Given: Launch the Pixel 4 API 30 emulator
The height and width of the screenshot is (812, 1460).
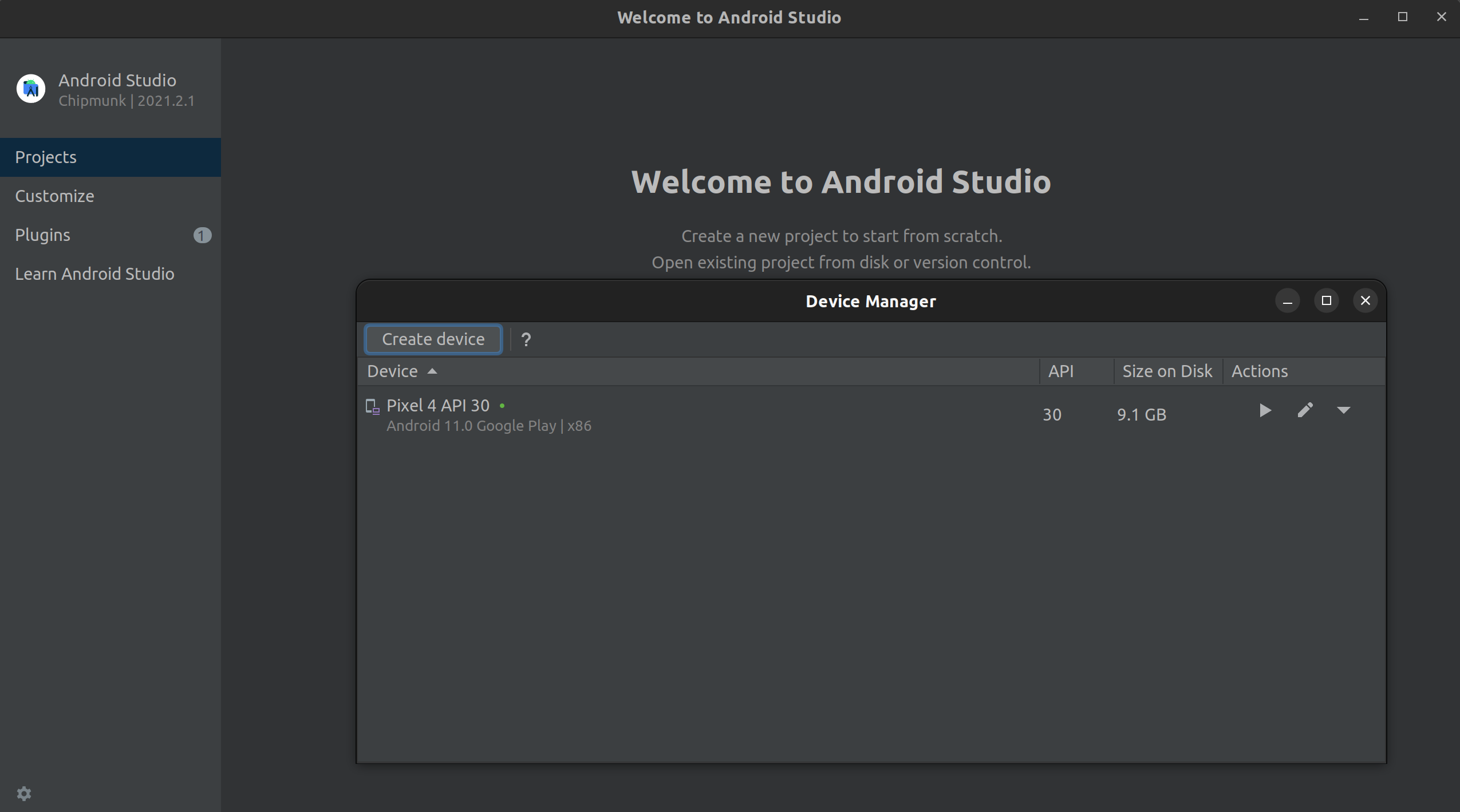Looking at the screenshot, I should pyautogui.click(x=1265, y=410).
